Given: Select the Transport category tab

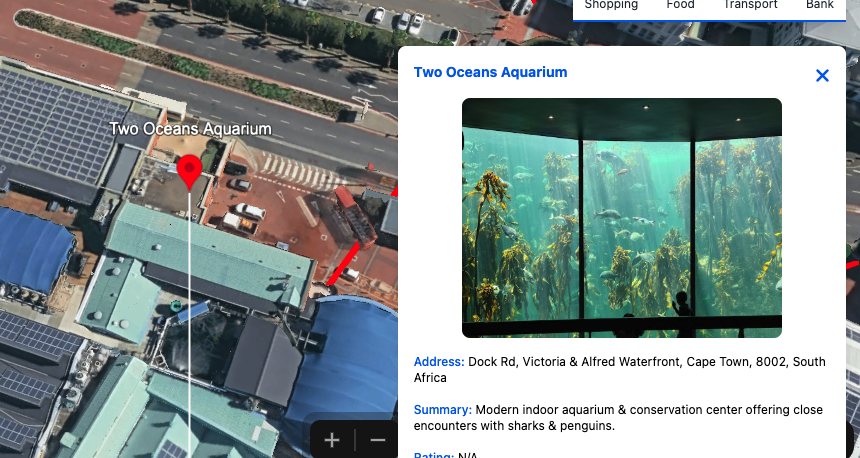Looking at the screenshot, I should point(750,5).
